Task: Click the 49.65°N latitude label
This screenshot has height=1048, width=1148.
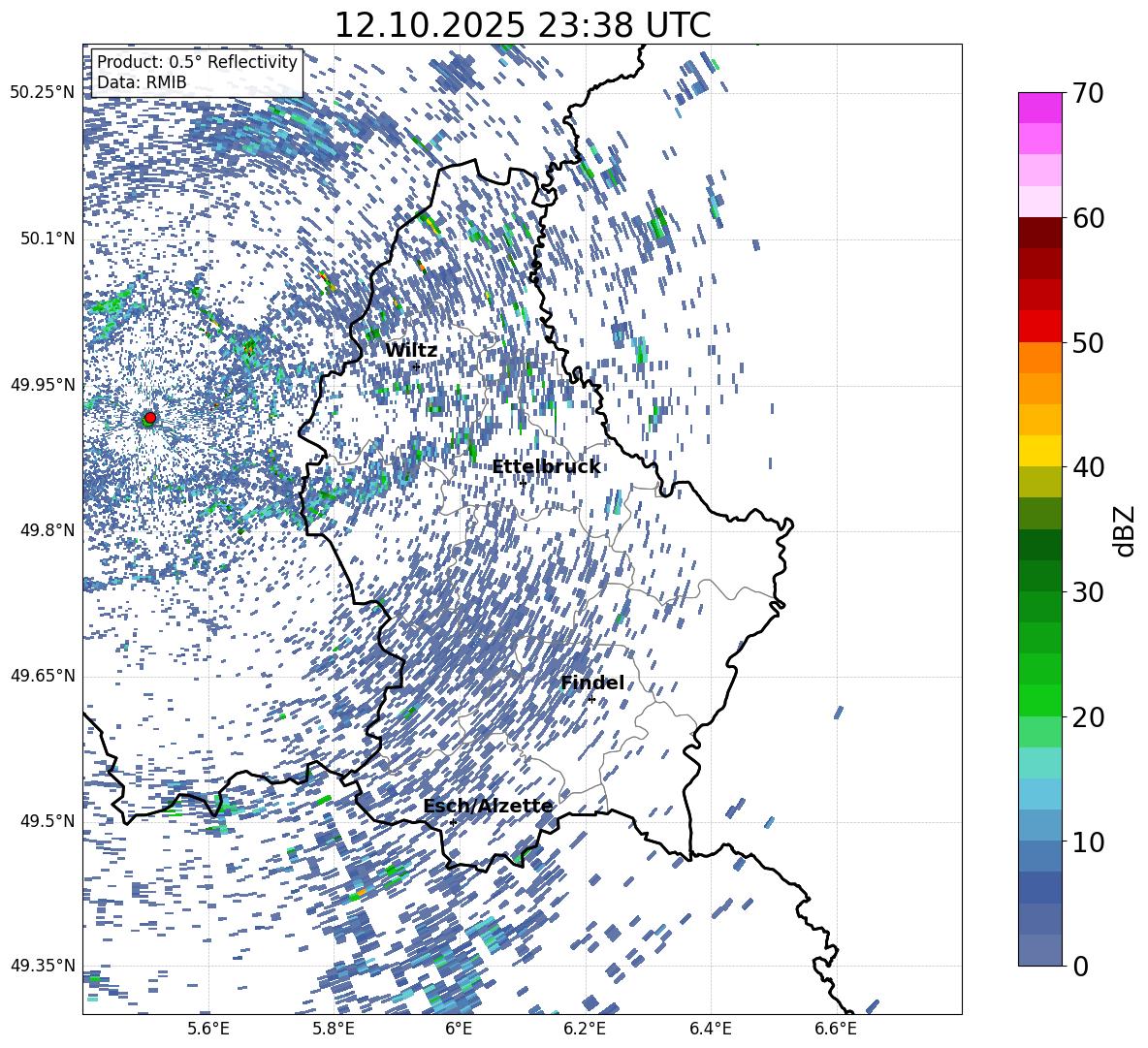Action: point(43,675)
